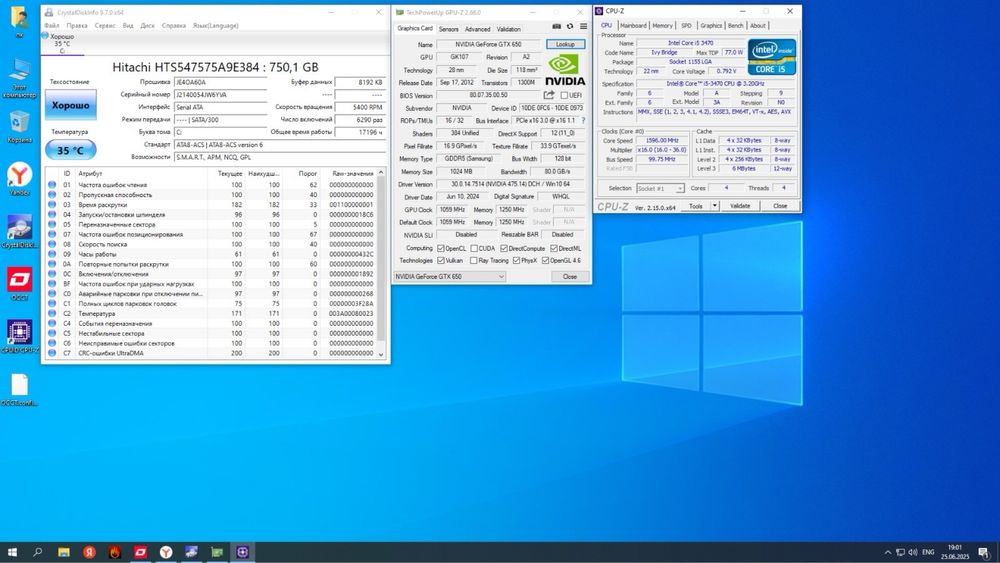Click the blue Хорошо health status button
Image resolution: width=1000 pixels, height=563 pixels.
[71, 105]
